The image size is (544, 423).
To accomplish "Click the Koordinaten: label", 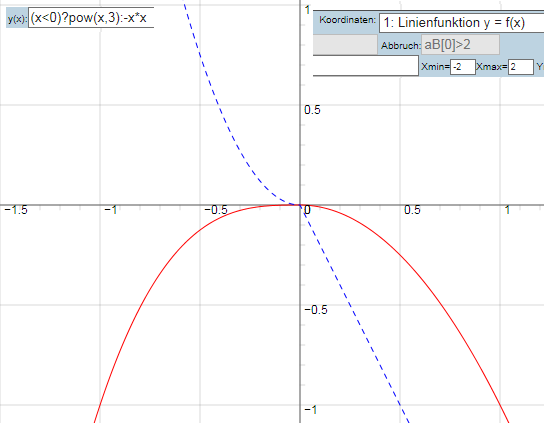I will [x=347, y=20].
